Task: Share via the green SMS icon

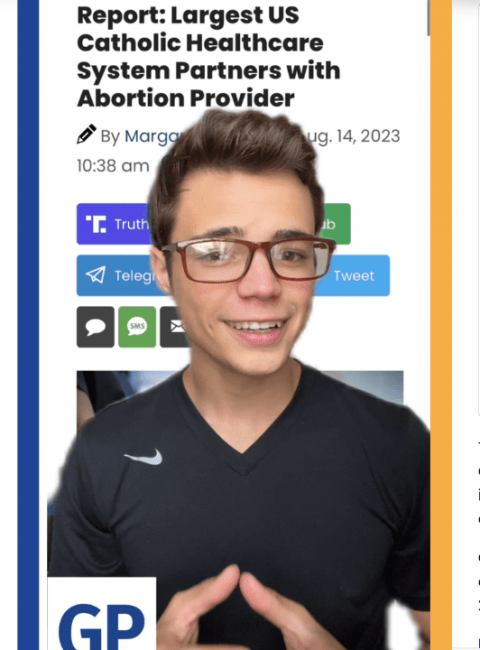Action: pos(137,327)
